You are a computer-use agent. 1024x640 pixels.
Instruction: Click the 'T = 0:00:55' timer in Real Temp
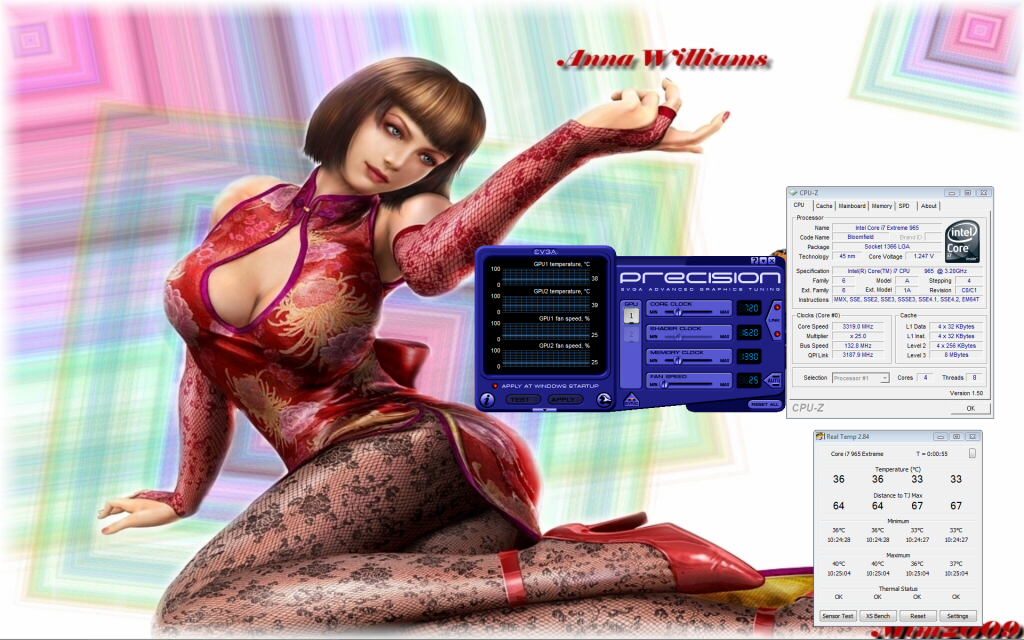coord(932,454)
